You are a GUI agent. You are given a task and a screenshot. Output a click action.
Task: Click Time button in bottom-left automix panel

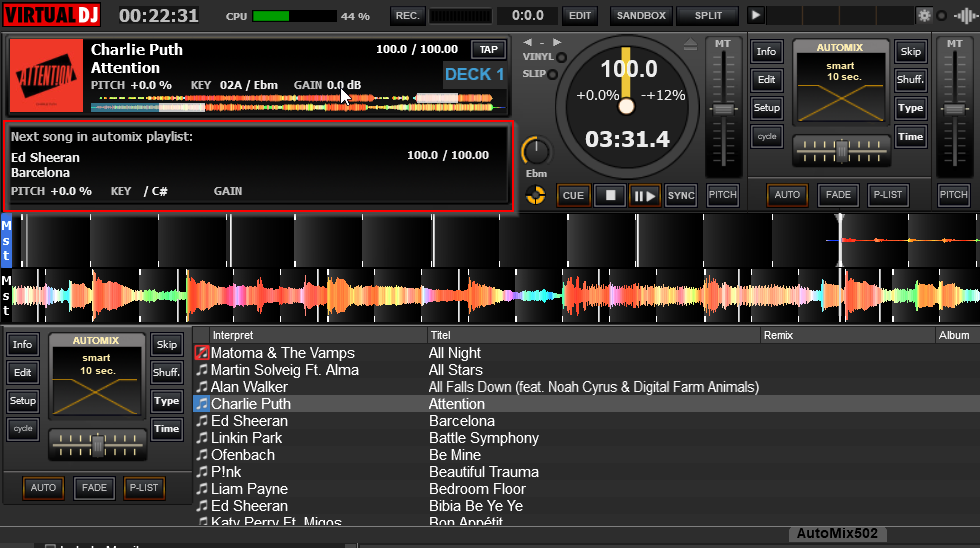(167, 429)
